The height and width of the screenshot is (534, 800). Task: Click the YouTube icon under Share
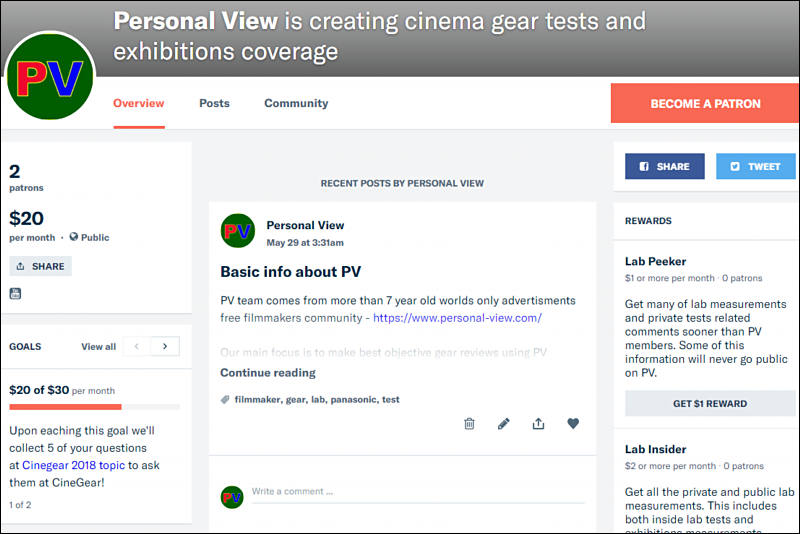[15, 293]
